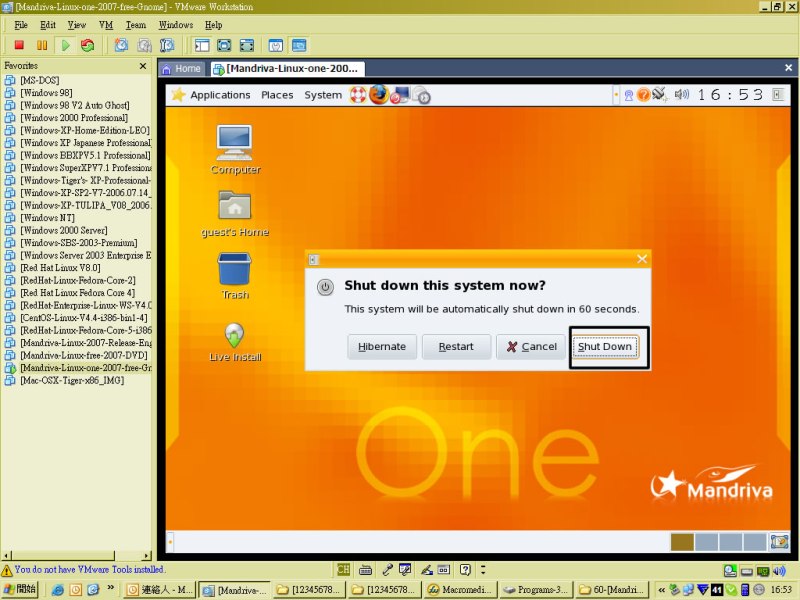Show the VM Summary view icon
This screenshot has width=800, height=600.
[276, 45]
